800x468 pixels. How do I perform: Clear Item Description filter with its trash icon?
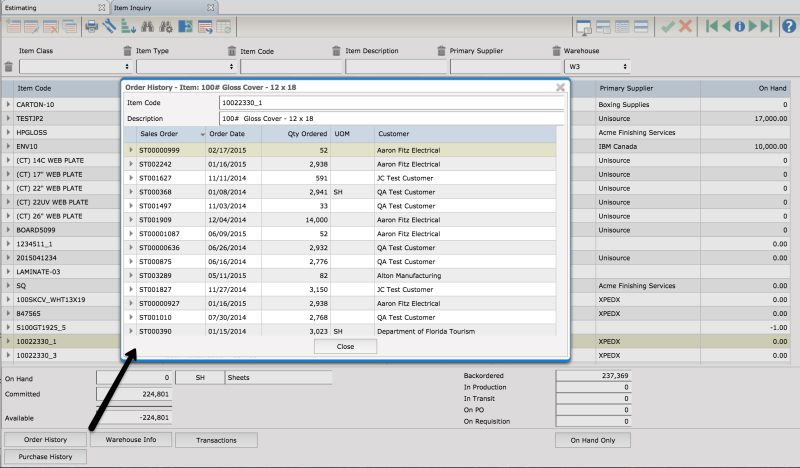(x=336, y=51)
